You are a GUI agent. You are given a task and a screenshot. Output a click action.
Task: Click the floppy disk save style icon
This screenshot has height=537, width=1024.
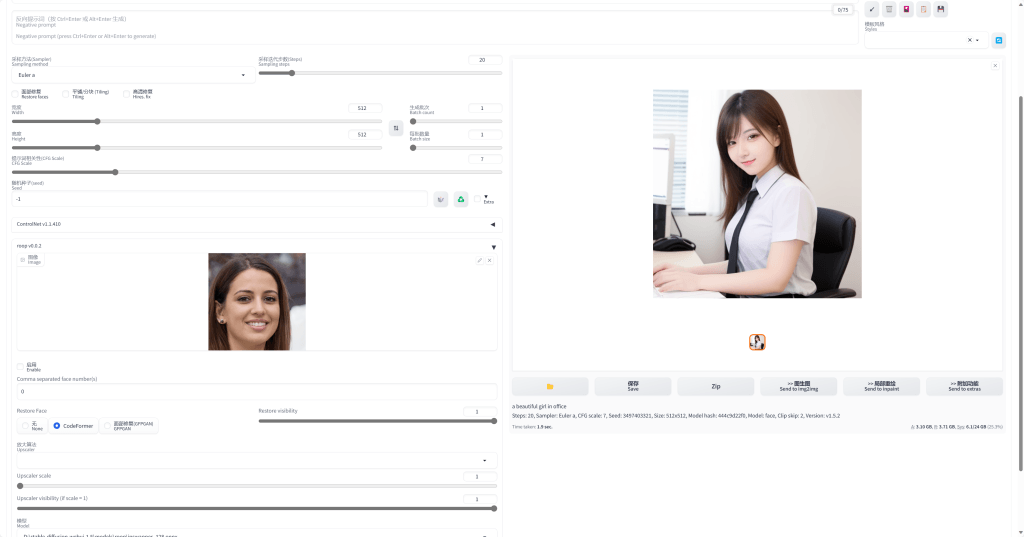[x=941, y=10]
